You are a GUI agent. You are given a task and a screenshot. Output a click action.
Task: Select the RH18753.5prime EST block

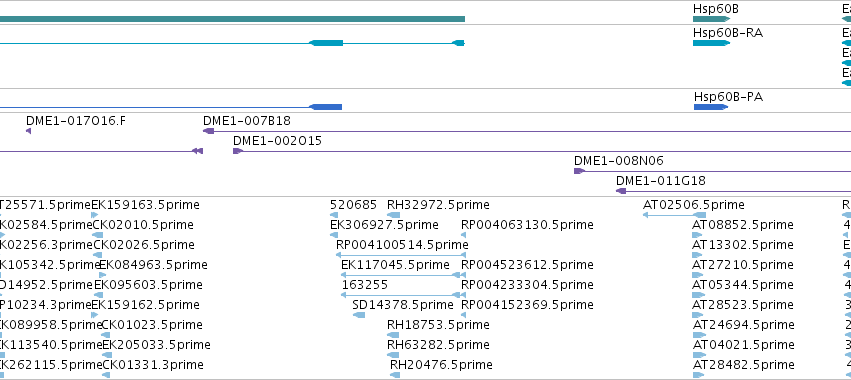tap(394, 335)
